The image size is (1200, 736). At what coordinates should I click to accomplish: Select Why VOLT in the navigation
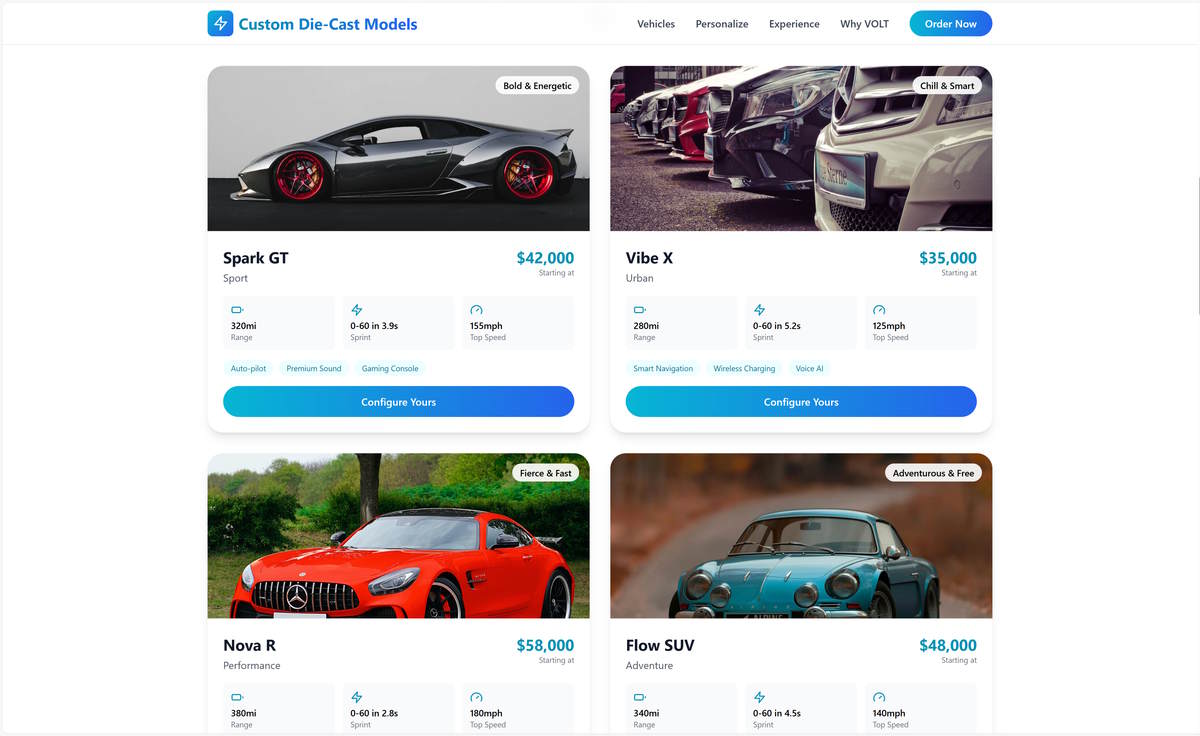[x=864, y=24]
